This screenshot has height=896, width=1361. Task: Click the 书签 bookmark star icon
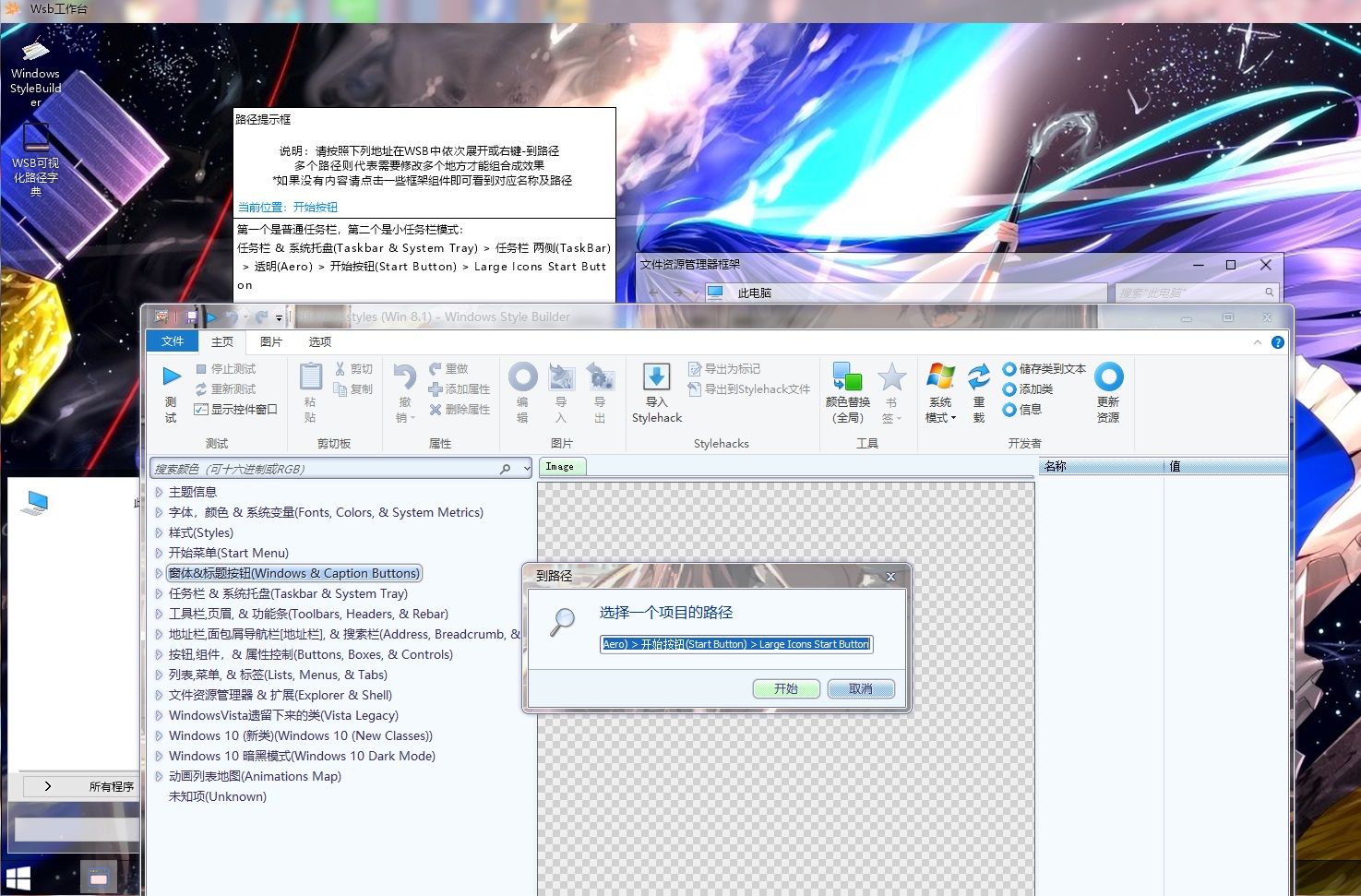click(891, 376)
